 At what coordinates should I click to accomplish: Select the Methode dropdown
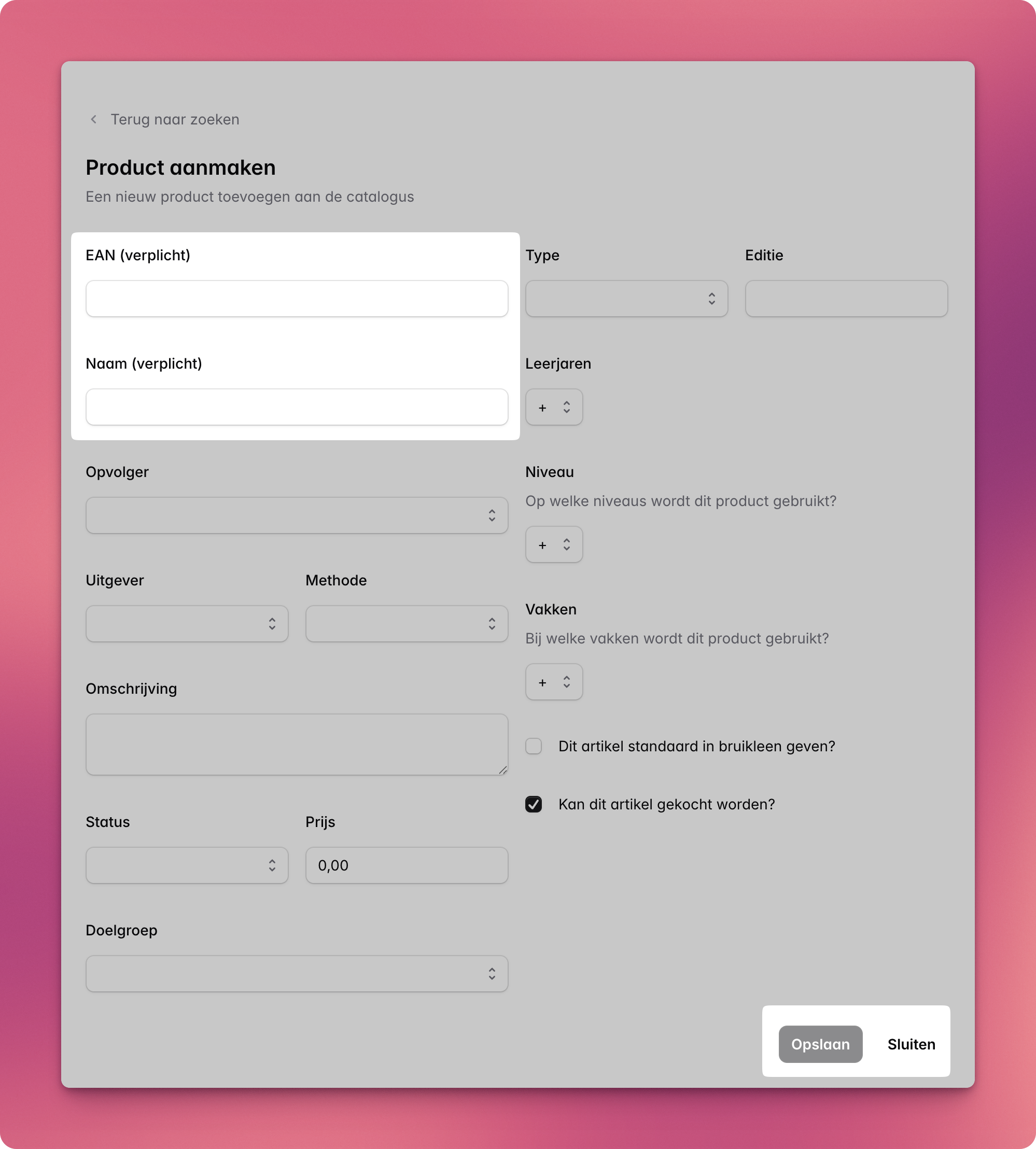[407, 624]
